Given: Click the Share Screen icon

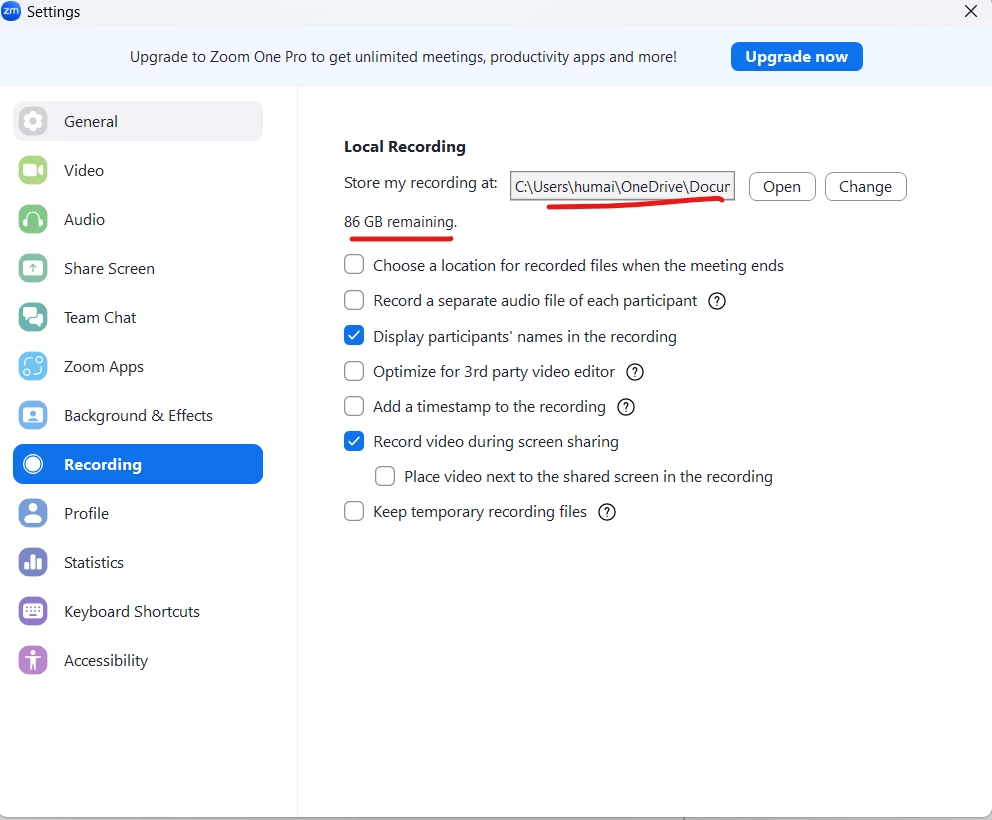Looking at the screenshot, I should pos(33,268).
